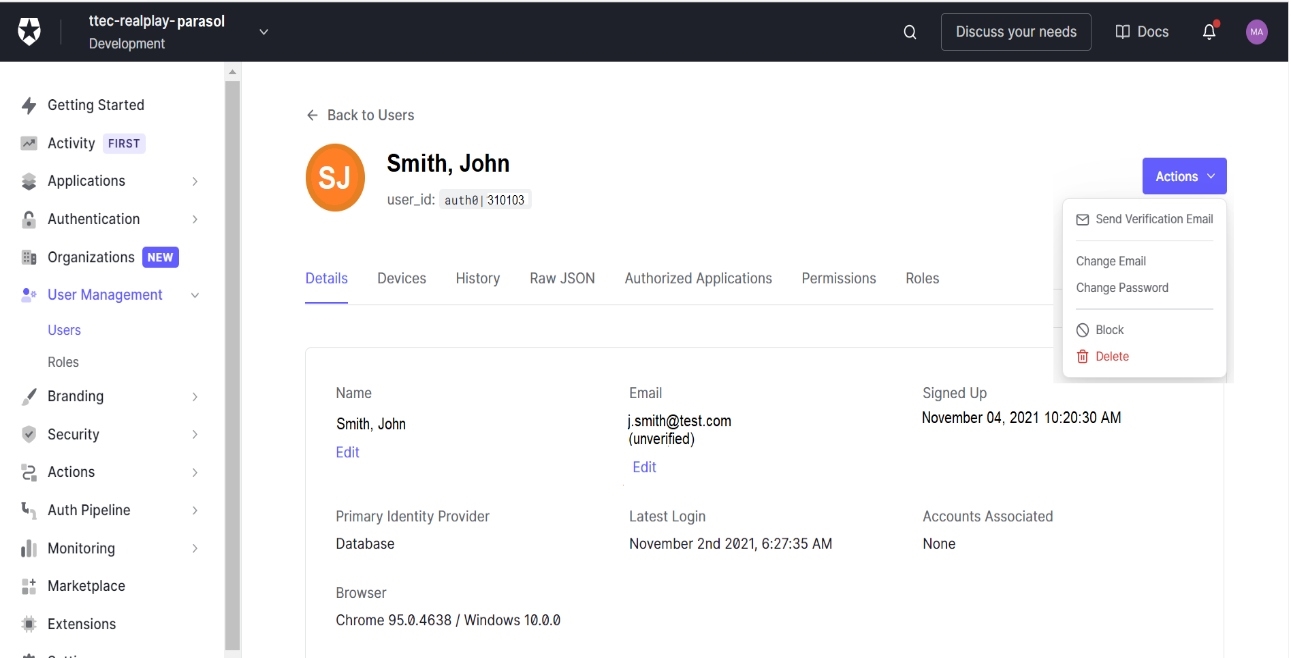Select Send Verification Email from menu
Image resolution: width=1291 pixels, height=658 pixels.
click(1153, 219)
